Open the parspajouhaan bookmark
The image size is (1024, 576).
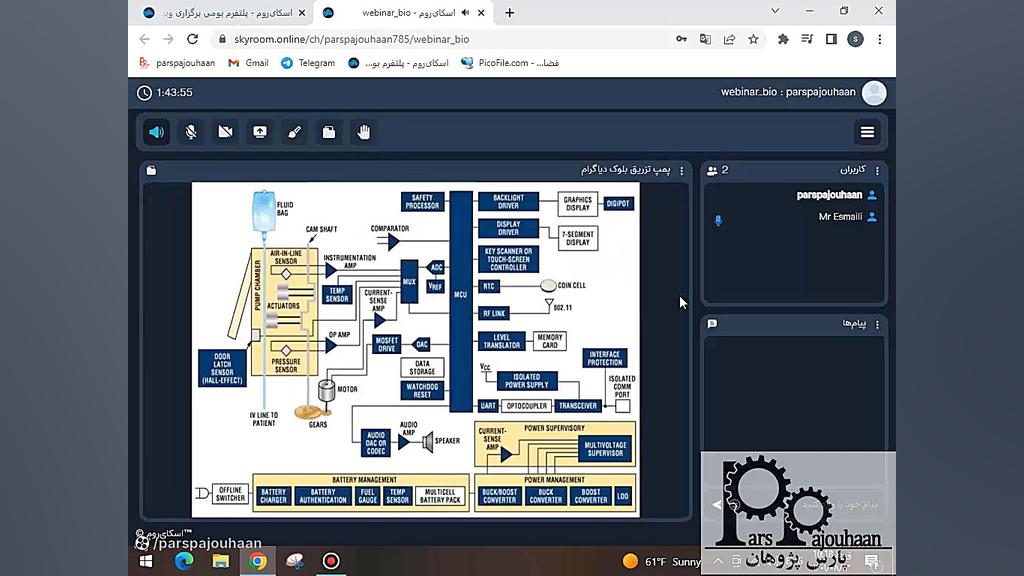[177, 63]
